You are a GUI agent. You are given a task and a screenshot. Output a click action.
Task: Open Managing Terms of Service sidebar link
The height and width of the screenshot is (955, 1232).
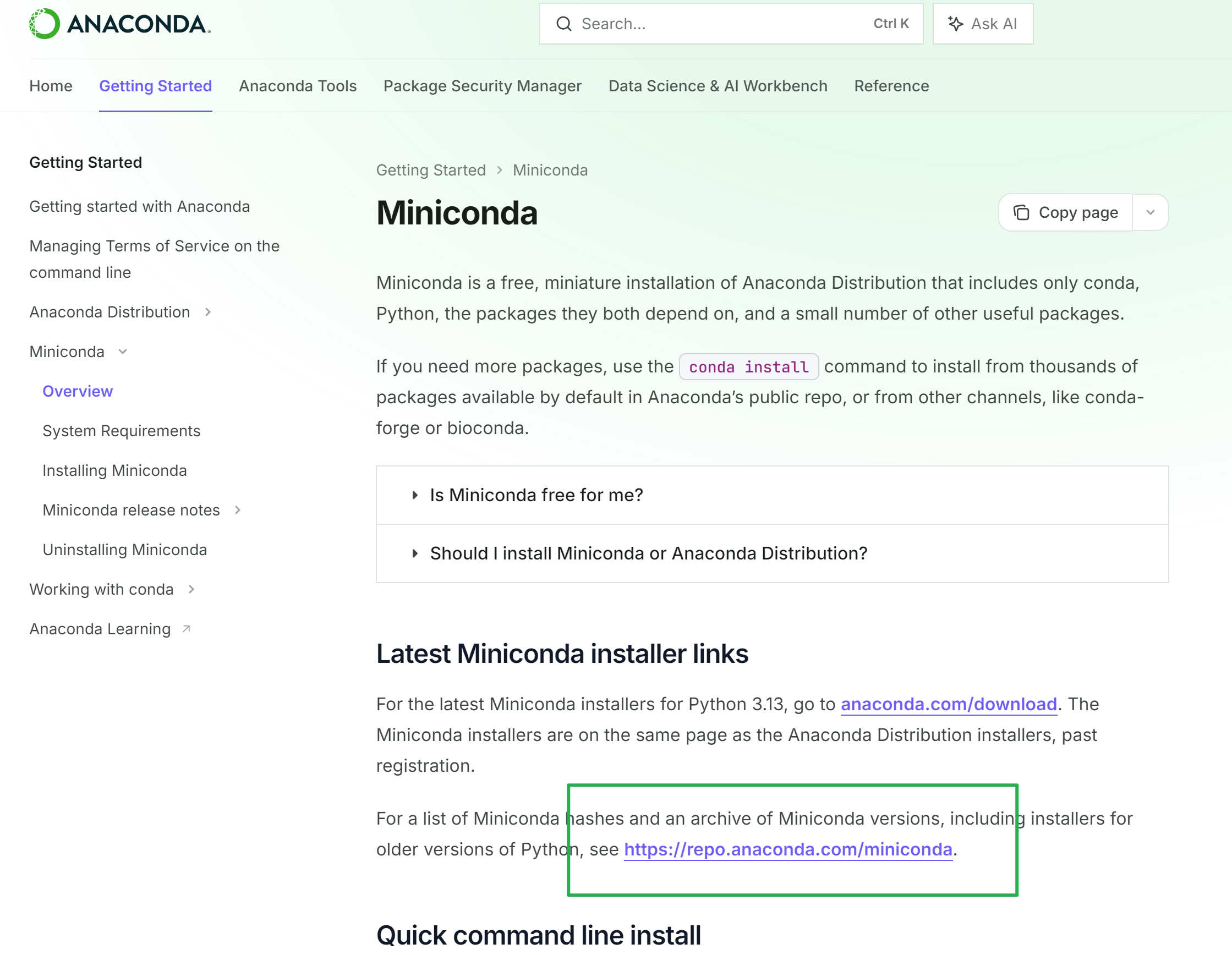pyautogui.click(x=155, y=260)
